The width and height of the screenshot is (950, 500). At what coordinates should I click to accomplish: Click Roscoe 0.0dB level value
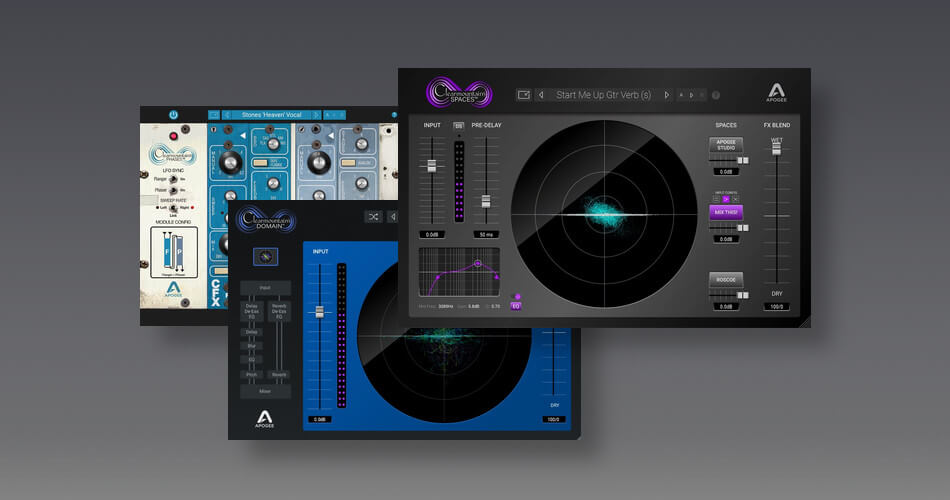726,307
